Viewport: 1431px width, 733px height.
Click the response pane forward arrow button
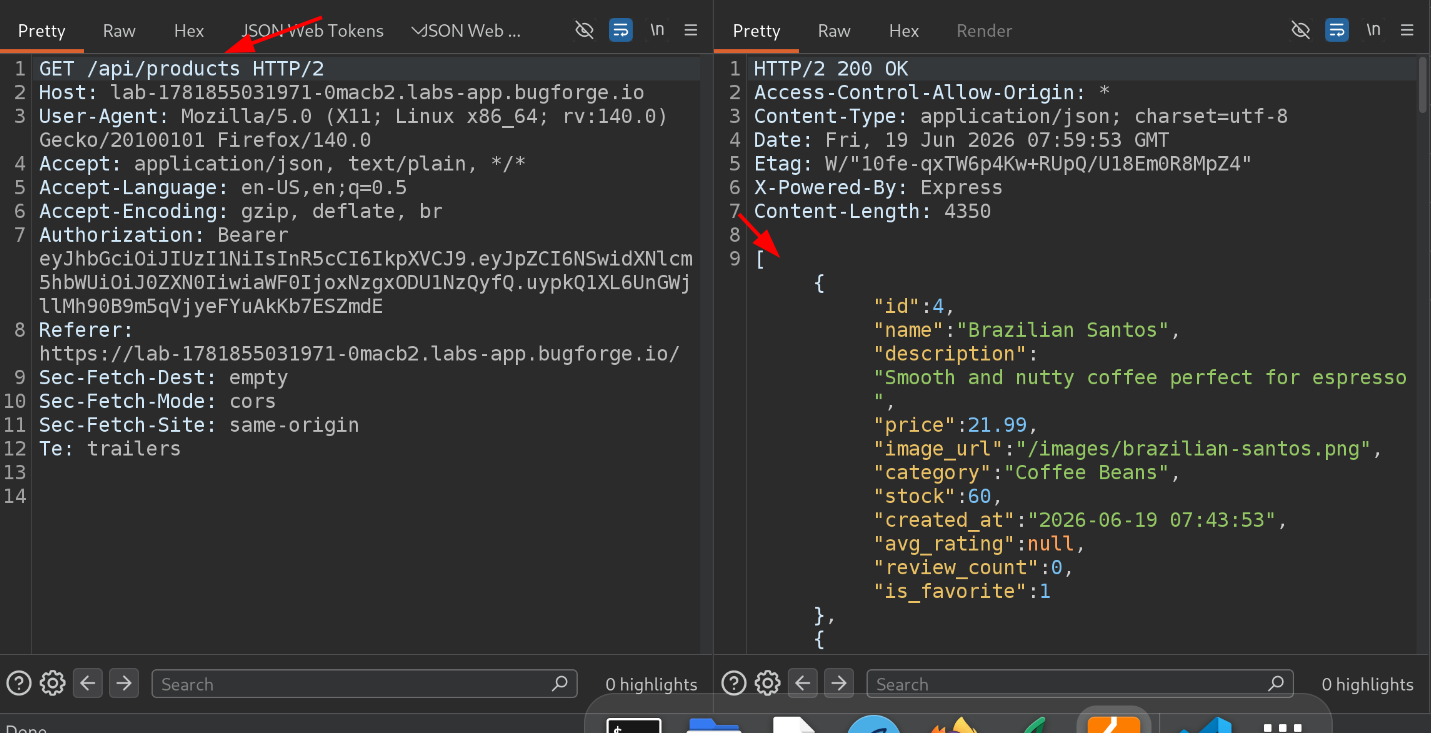pyautogui.click(x=838, y=684)
